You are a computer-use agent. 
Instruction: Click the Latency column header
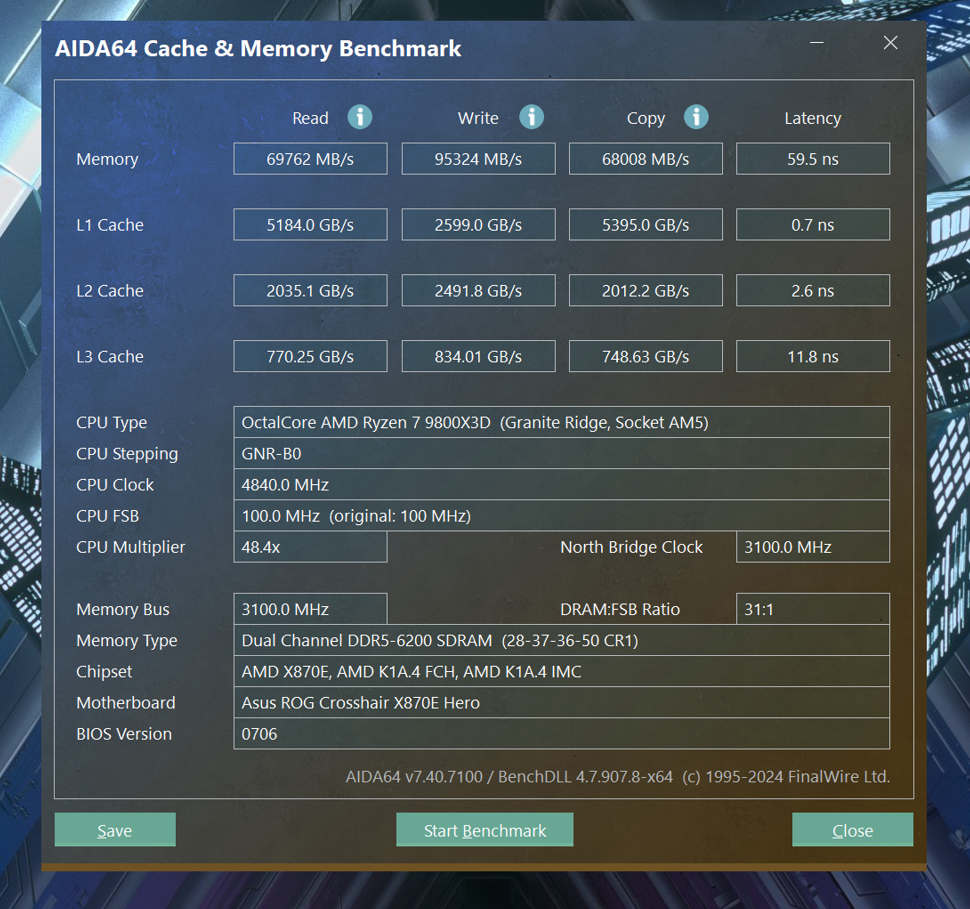coord(813,119)
